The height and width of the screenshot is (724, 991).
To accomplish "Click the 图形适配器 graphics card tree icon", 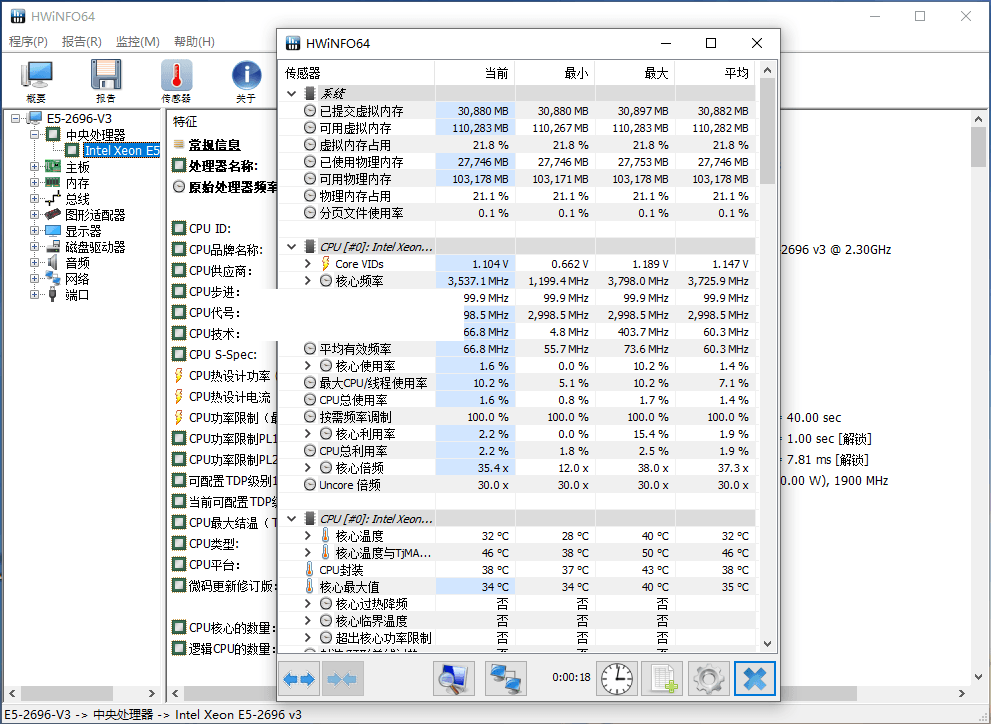I will point(52,215).
